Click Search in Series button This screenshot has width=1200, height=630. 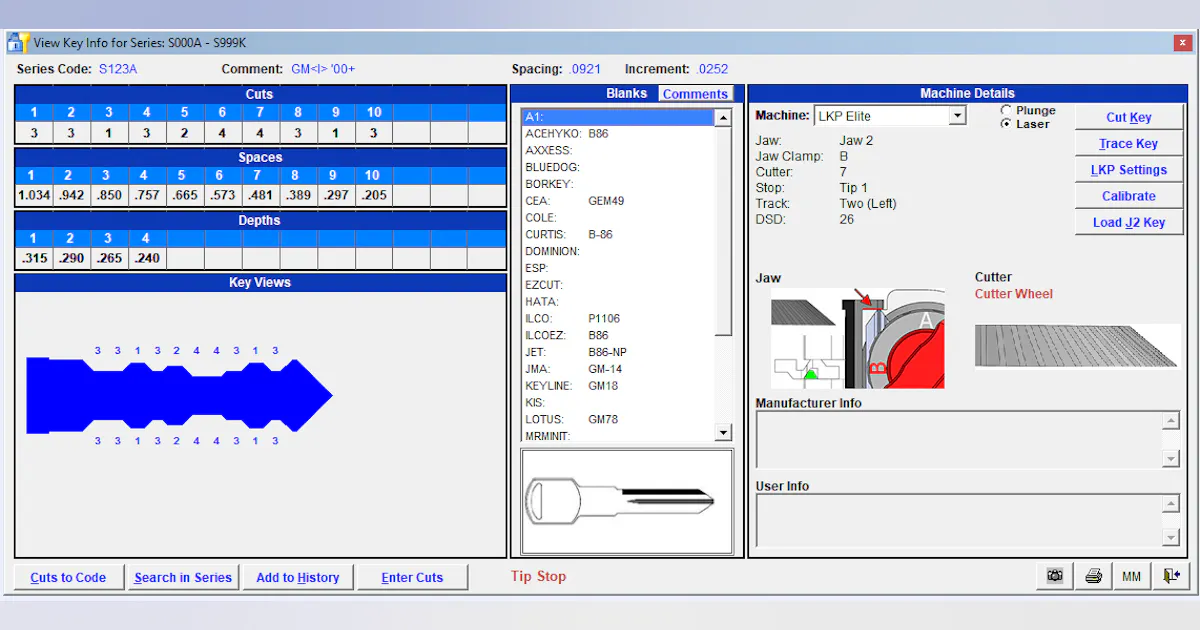coord(183,577)
